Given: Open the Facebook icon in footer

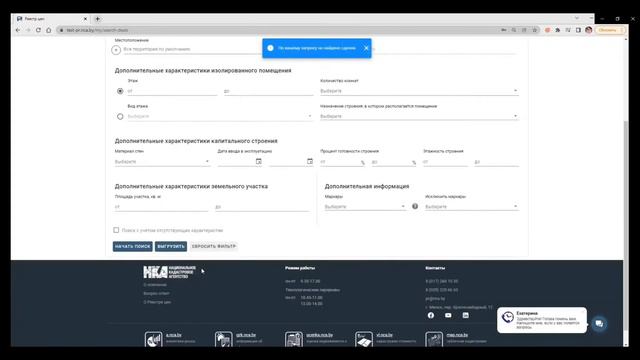Looking at the screenshot, I should click(x=431, y=315).
